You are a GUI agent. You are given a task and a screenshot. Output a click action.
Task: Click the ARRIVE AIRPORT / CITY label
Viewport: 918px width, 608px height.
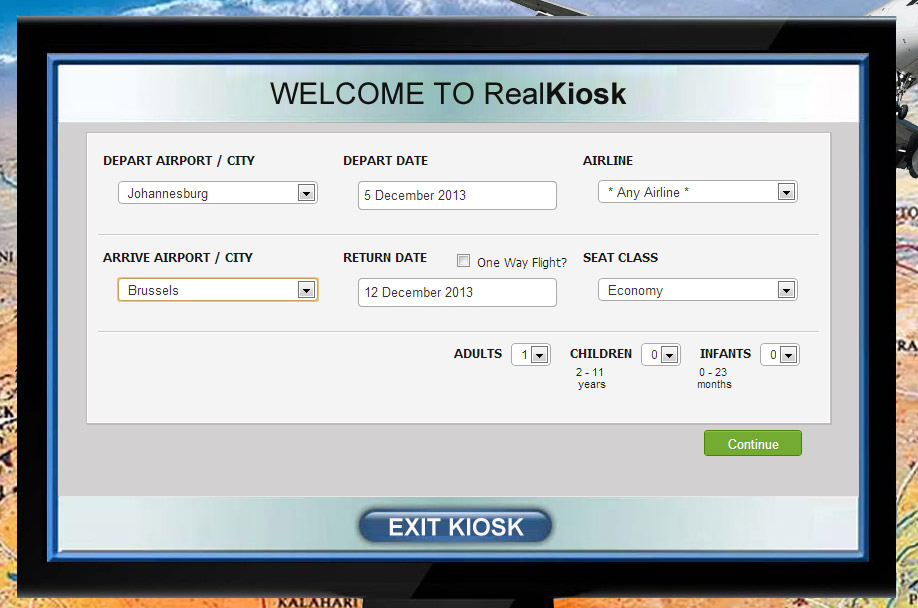pyautogui.click(x=178, y=258)
